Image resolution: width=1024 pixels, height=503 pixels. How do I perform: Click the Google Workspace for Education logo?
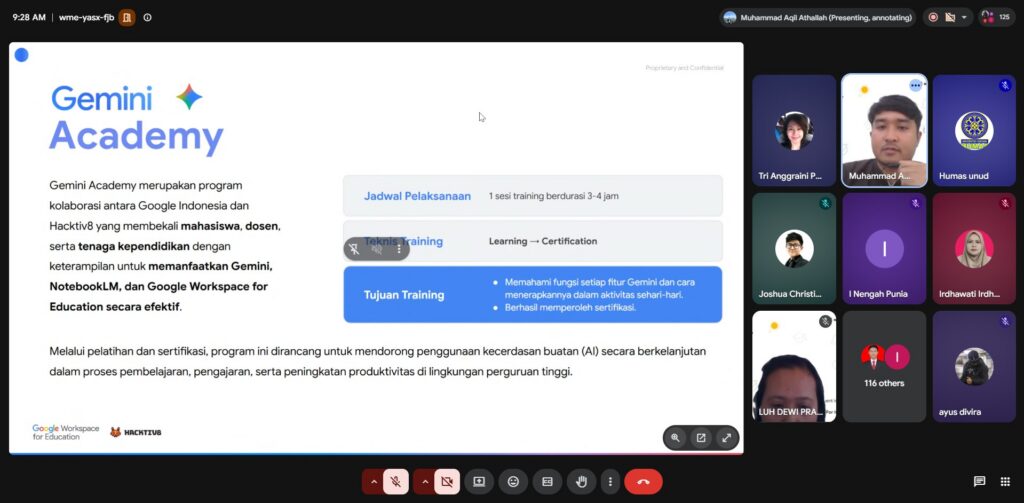pyautogui.click(x=66, y=432)
